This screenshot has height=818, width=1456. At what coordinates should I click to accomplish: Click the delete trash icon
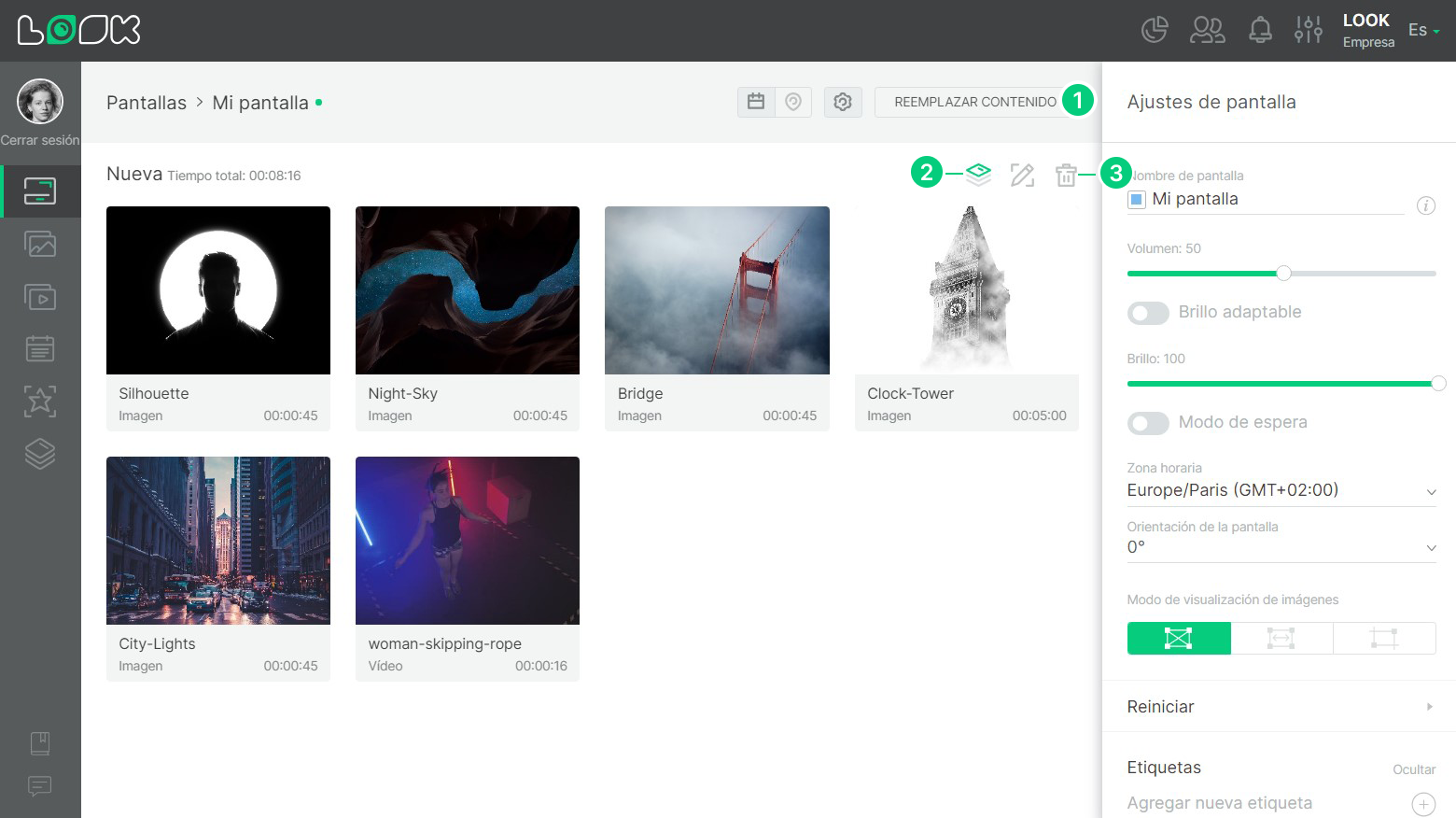(1066, 175)
